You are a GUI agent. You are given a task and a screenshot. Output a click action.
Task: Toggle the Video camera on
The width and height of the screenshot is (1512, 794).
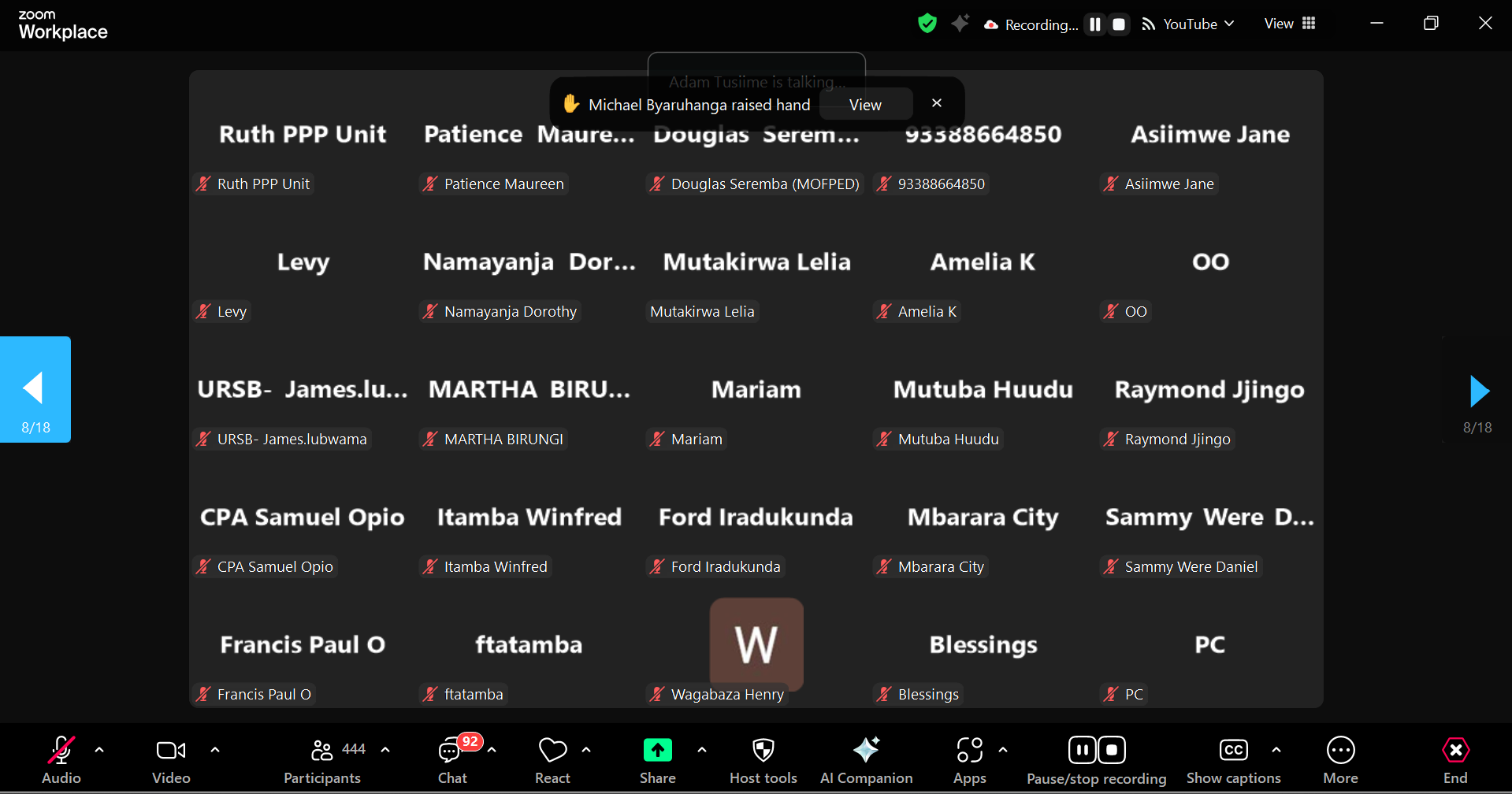[x=171, y=751]
